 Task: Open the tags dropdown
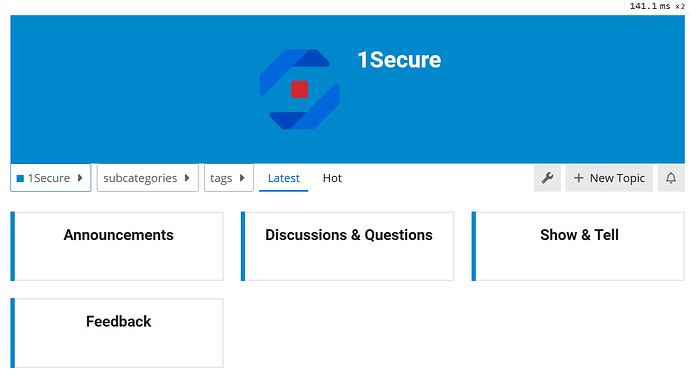pos(229,178)
